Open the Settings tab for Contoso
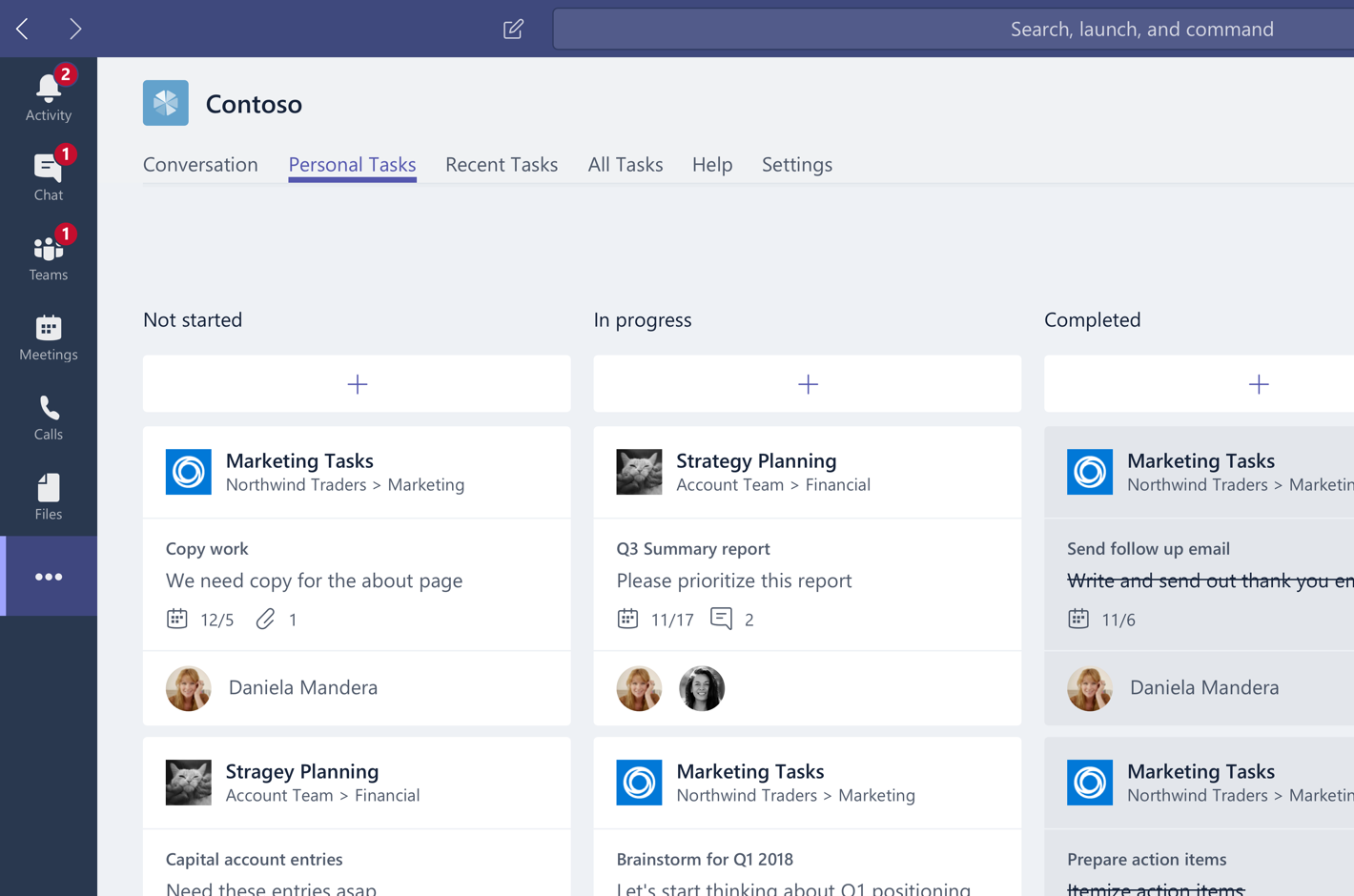Viewport: 1354px width, 896px height. click(797, 164)
